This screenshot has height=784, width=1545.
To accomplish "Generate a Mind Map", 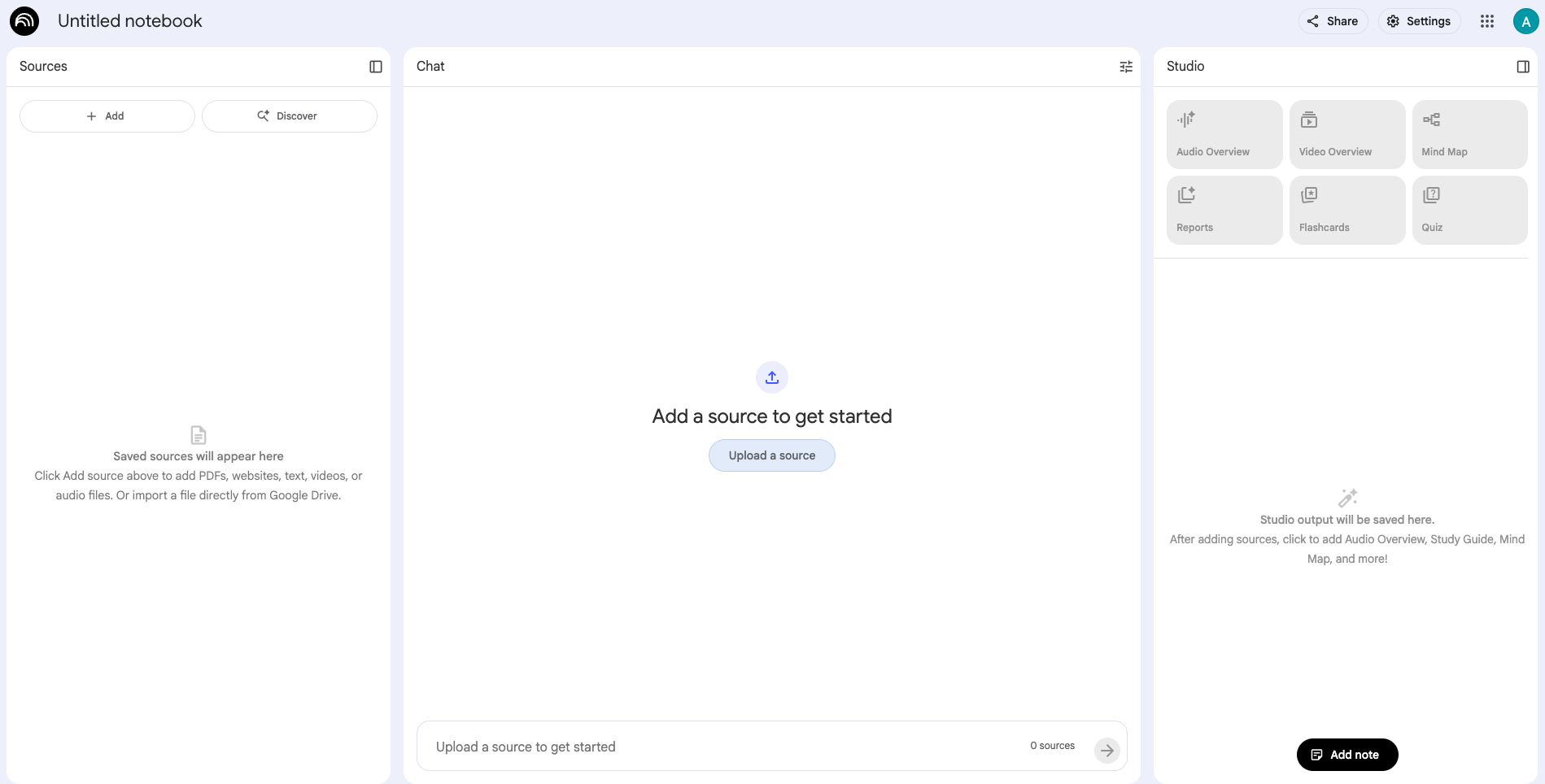I will click(x=1469, y=134).
